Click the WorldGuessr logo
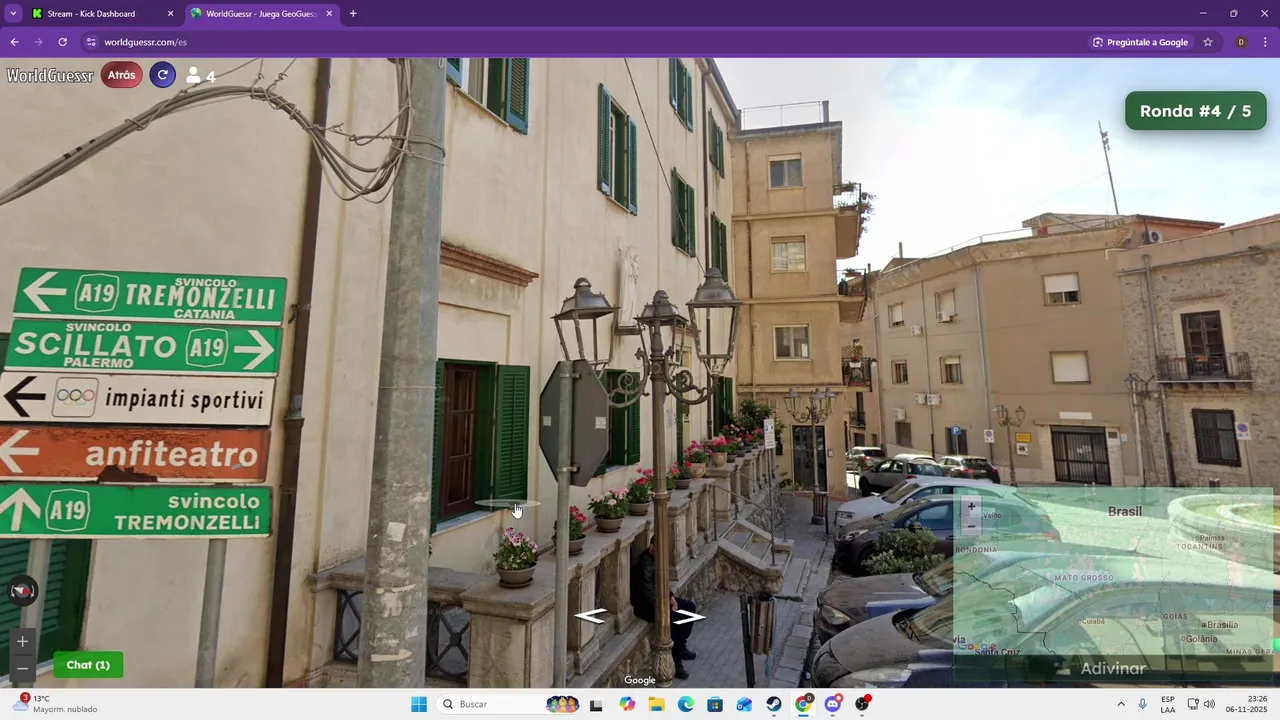The image size is (1280, 720). pos(50,76)
